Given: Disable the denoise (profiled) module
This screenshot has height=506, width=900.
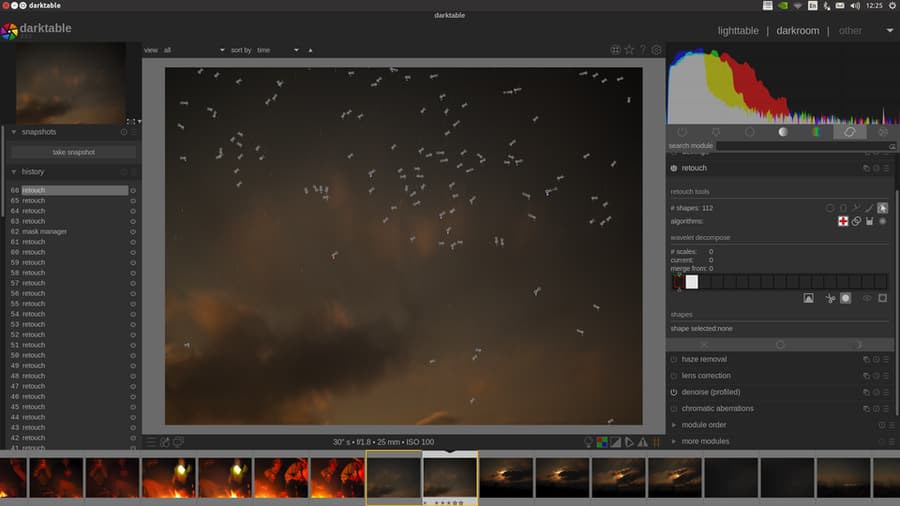Looking at the screenshot, I should [x=674, y=392].
